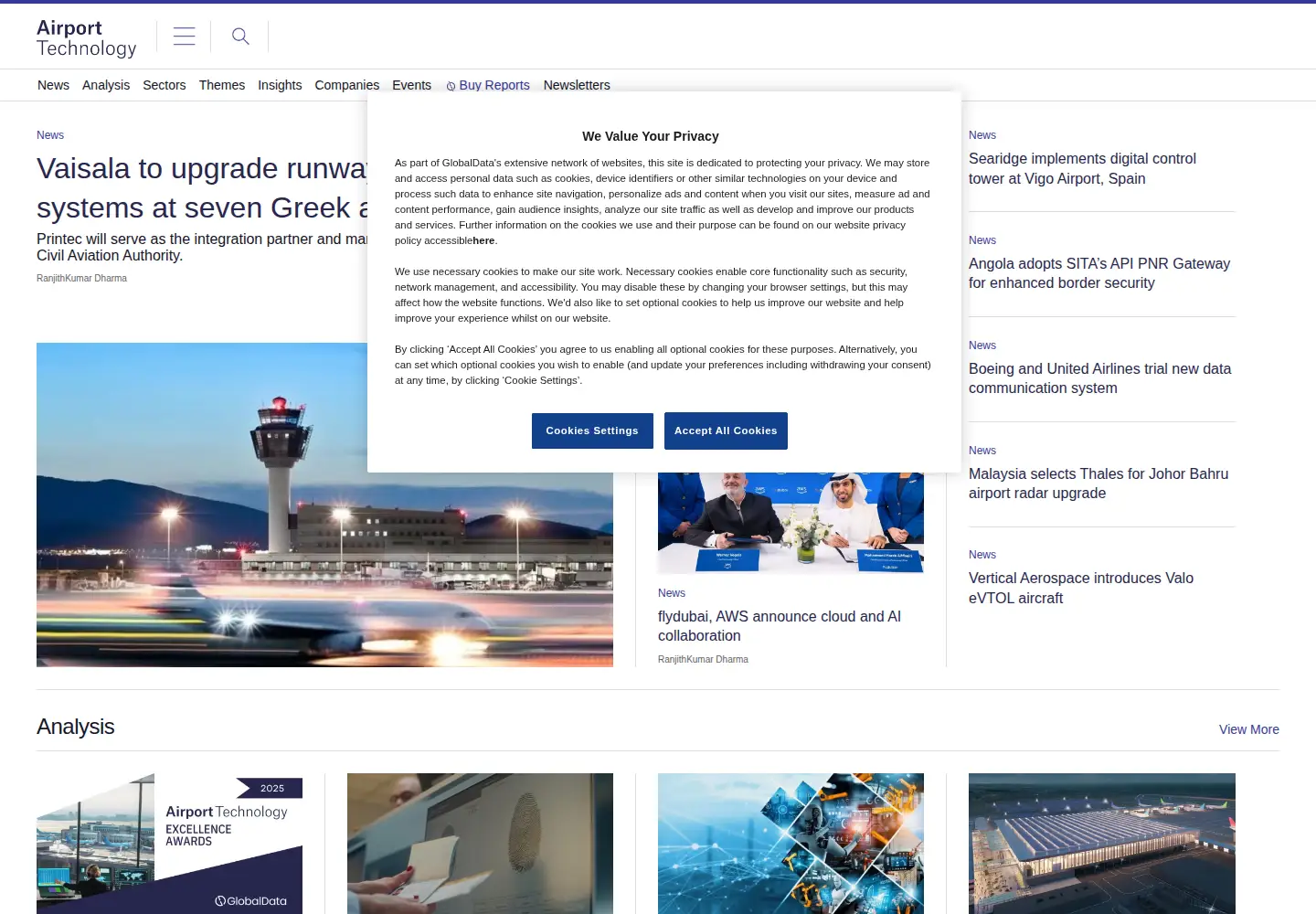Open the Themes menu item
Screen dimensions: 1316x914
[222, 85]
